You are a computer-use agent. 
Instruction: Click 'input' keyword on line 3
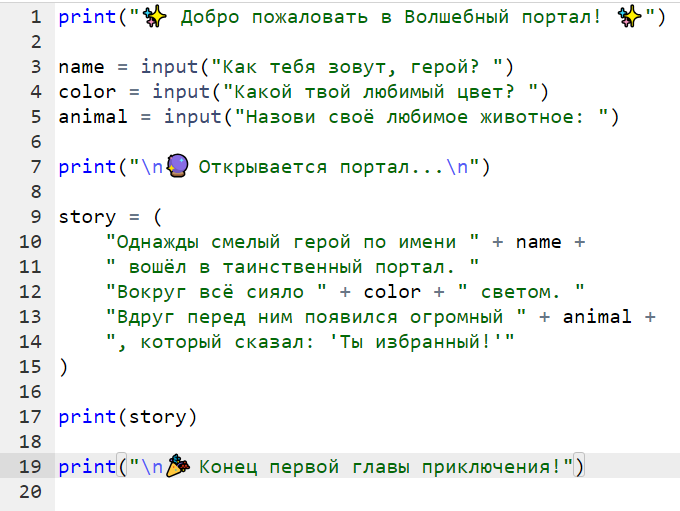169,68
